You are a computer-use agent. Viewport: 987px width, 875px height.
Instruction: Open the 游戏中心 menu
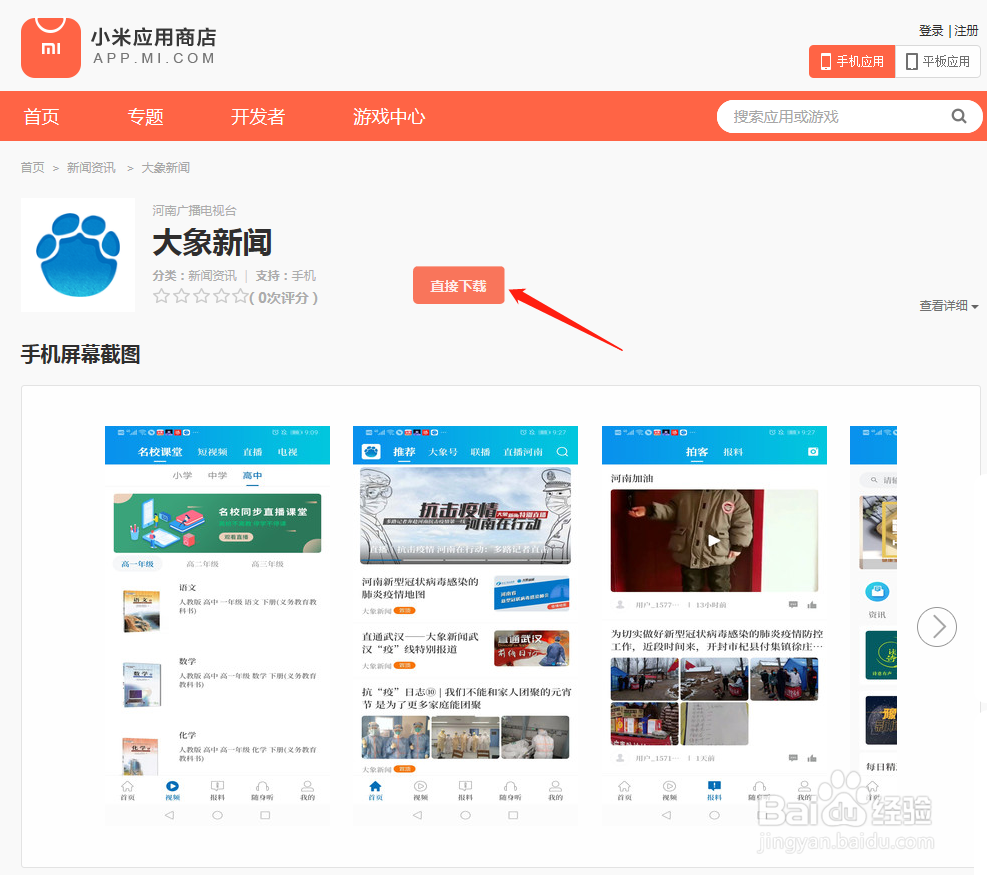pyautogui.click(x=388, y=116)
